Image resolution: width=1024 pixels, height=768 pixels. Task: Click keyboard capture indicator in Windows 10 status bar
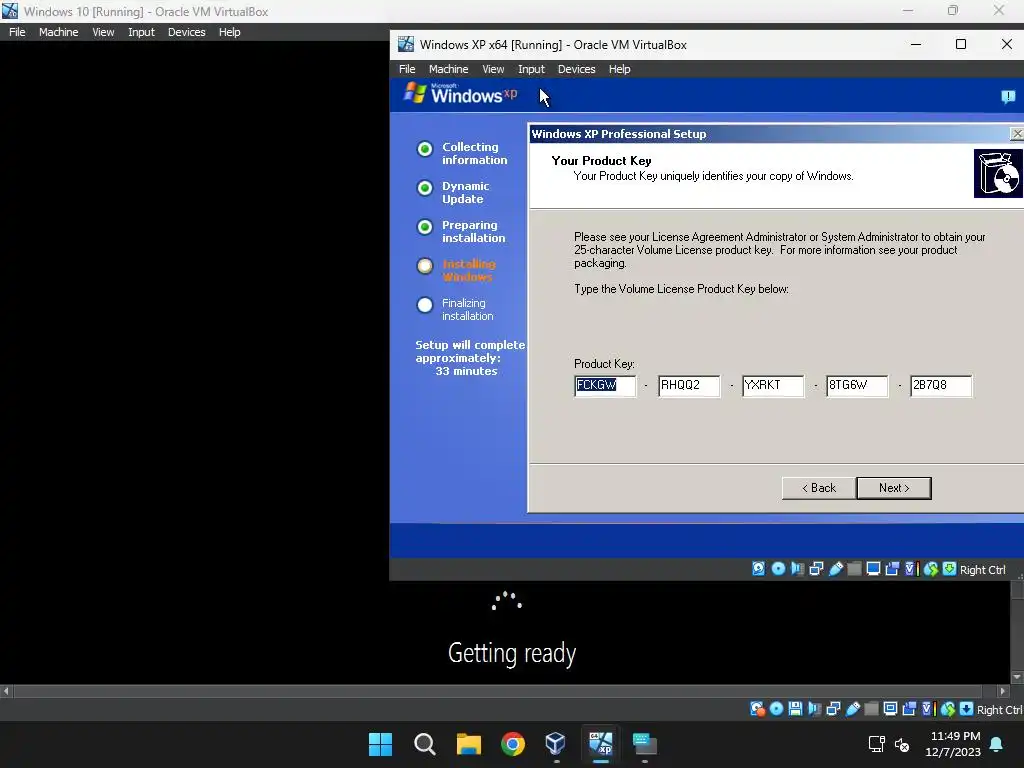[x=967, y=709]
